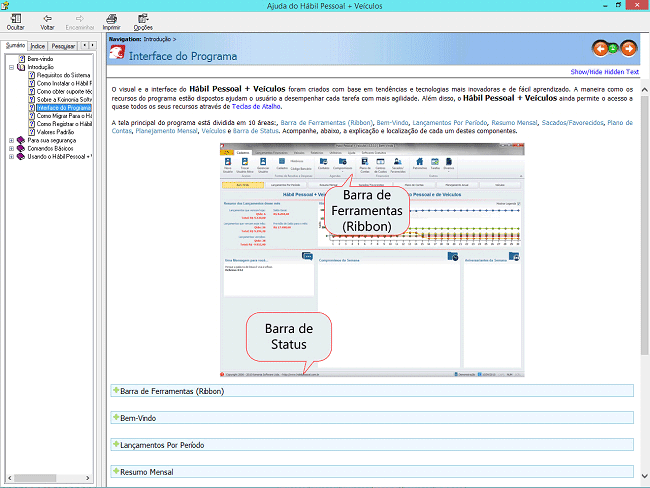Collapse the Introdução tree node
The height and width of the screenshot is (488, 650).
tap(12, 67)
